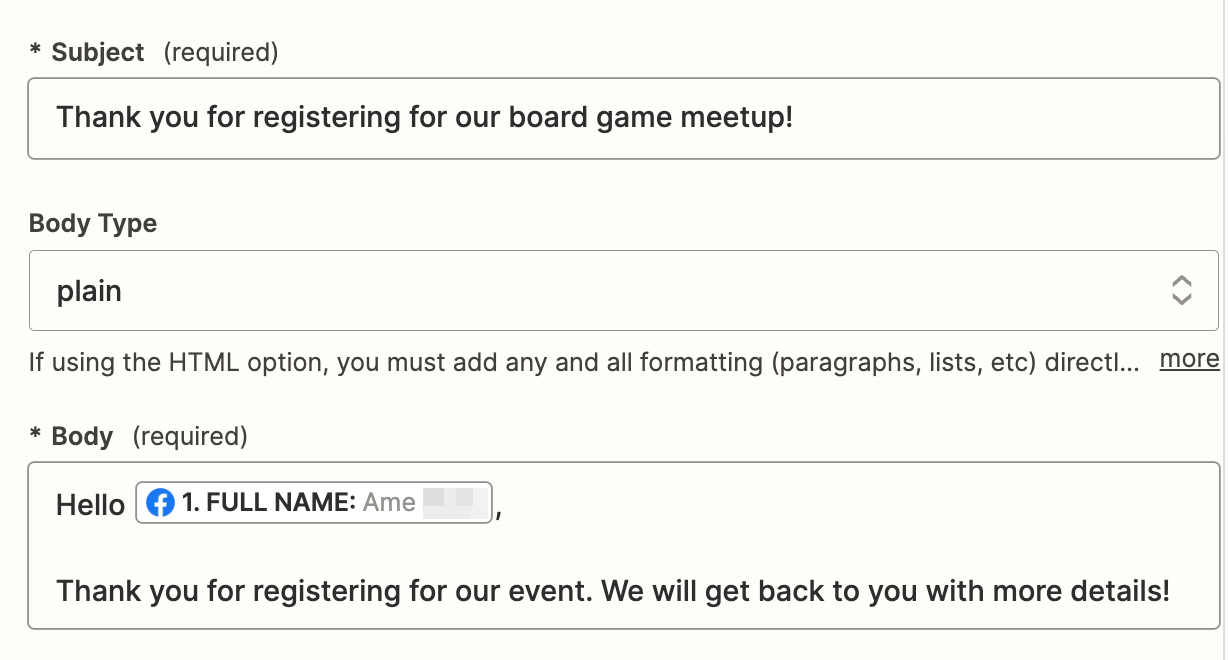Click the '(required)' text beside Body

pos(190,436)
